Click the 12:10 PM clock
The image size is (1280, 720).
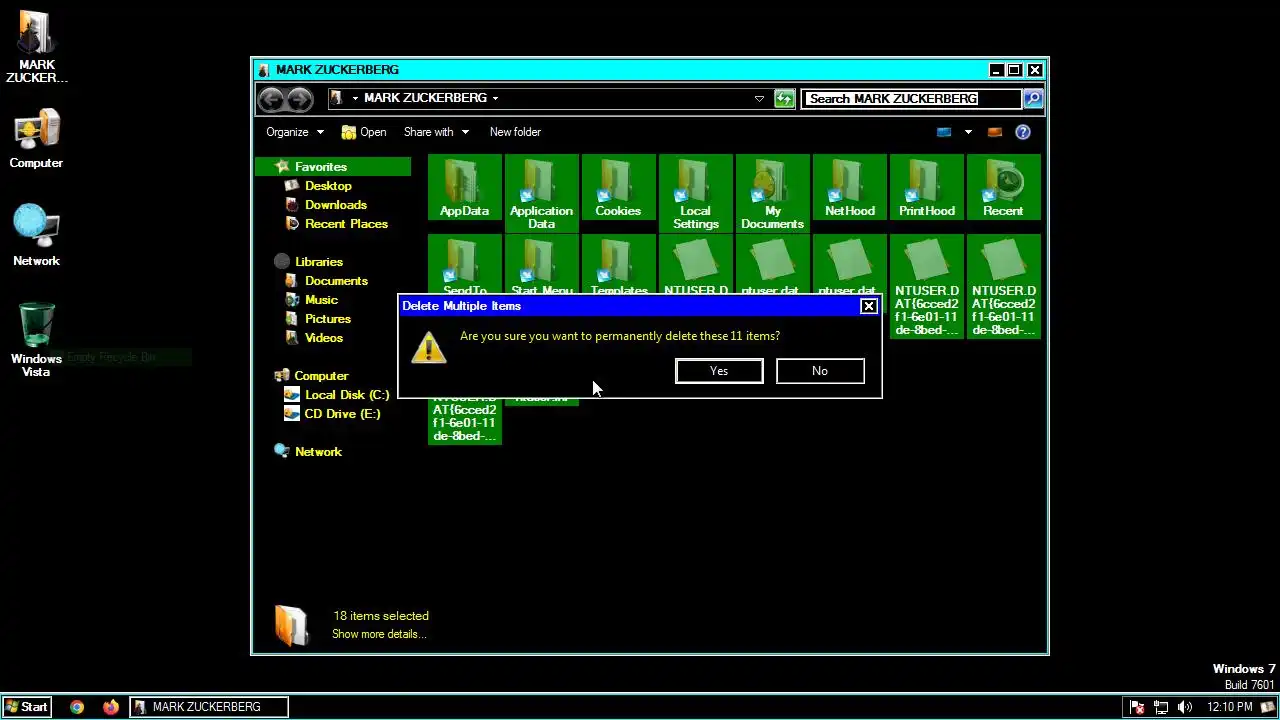[1229, 707]
